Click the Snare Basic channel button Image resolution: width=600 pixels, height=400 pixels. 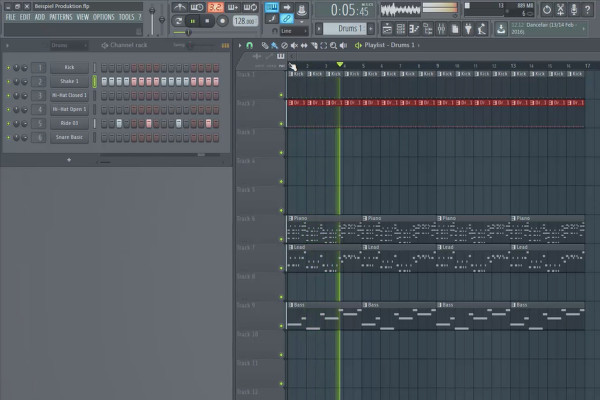[69, 137]
